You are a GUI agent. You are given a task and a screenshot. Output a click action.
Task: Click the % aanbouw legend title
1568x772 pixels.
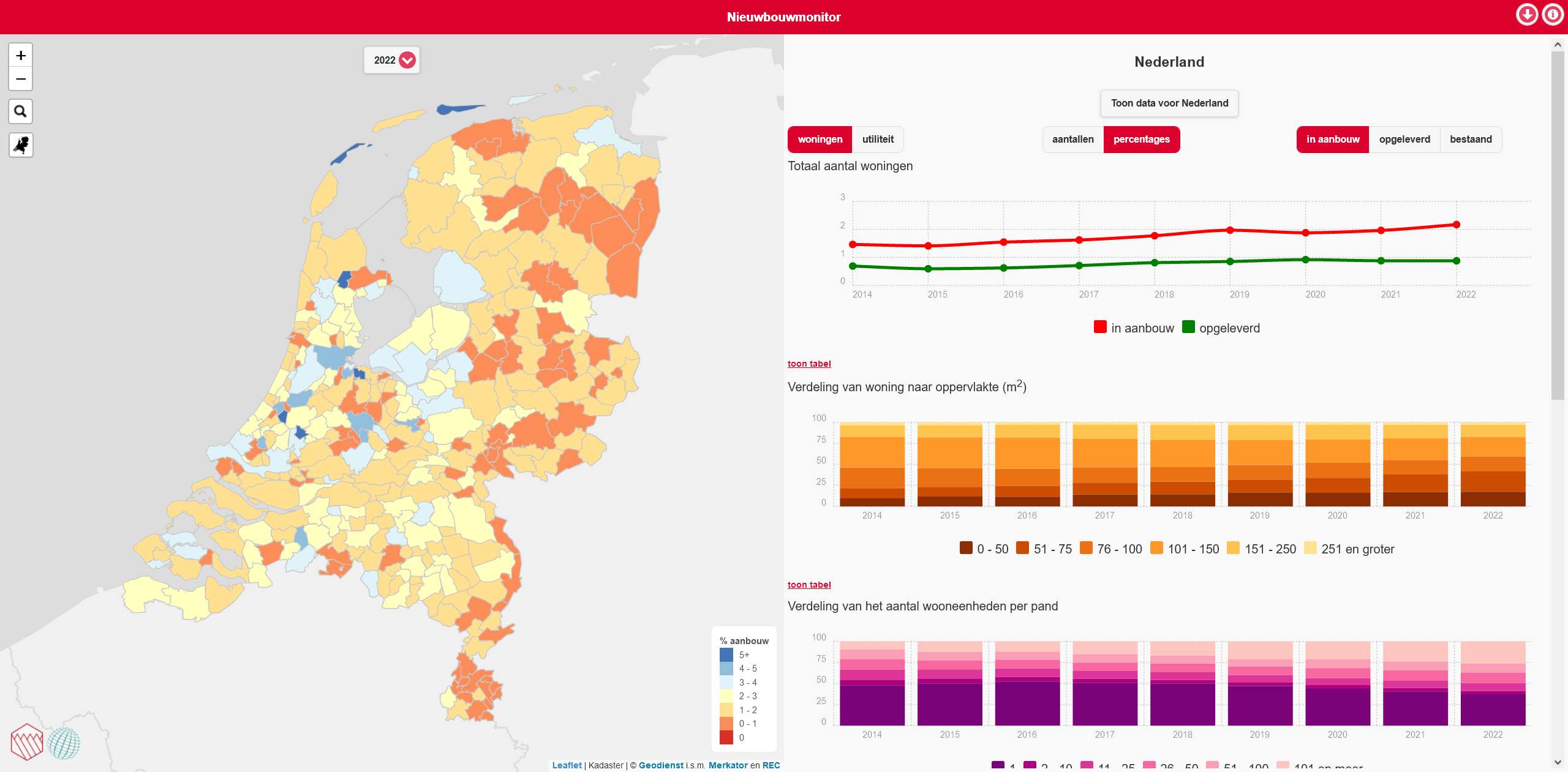(744, 640)
